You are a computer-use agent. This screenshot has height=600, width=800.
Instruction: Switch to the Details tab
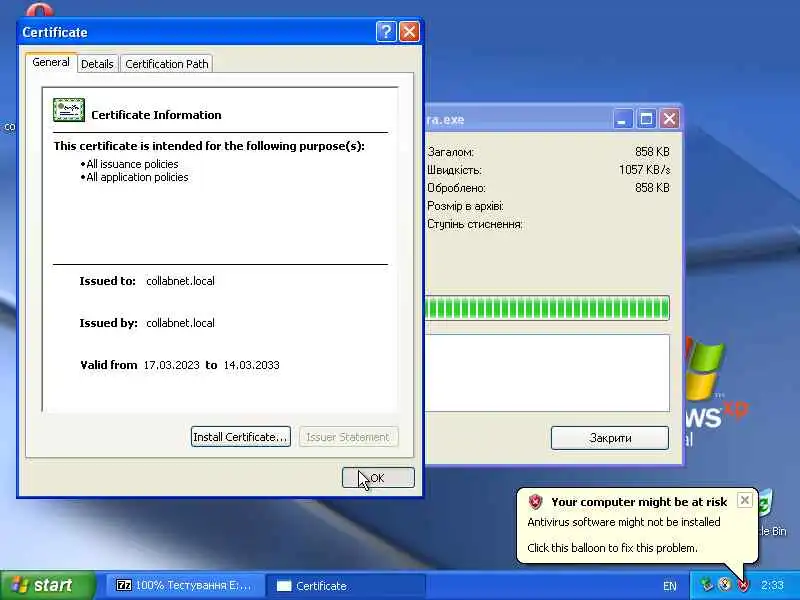tap(97, 64)
